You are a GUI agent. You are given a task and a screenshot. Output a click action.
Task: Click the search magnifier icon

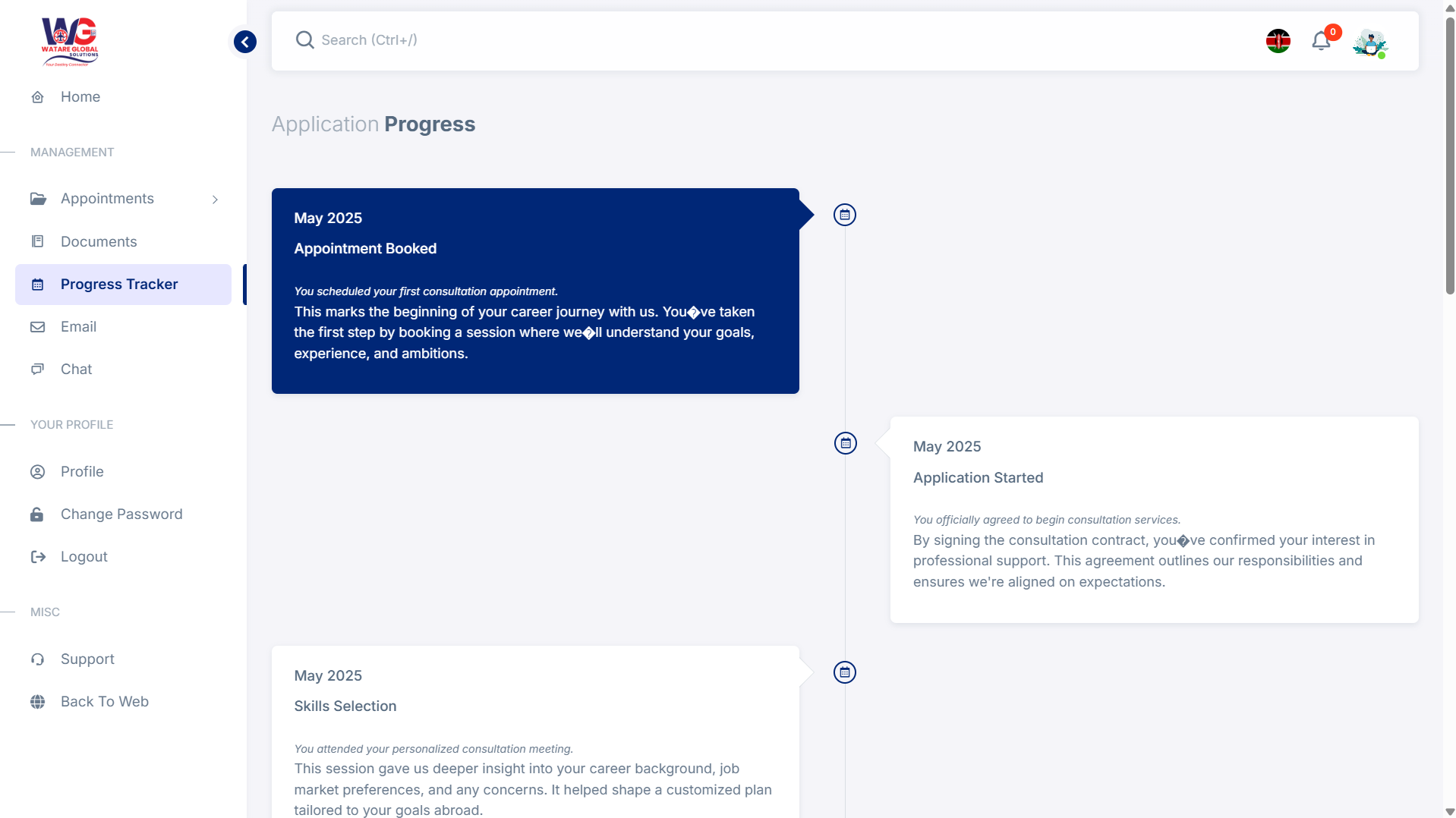tap(304, 39)
